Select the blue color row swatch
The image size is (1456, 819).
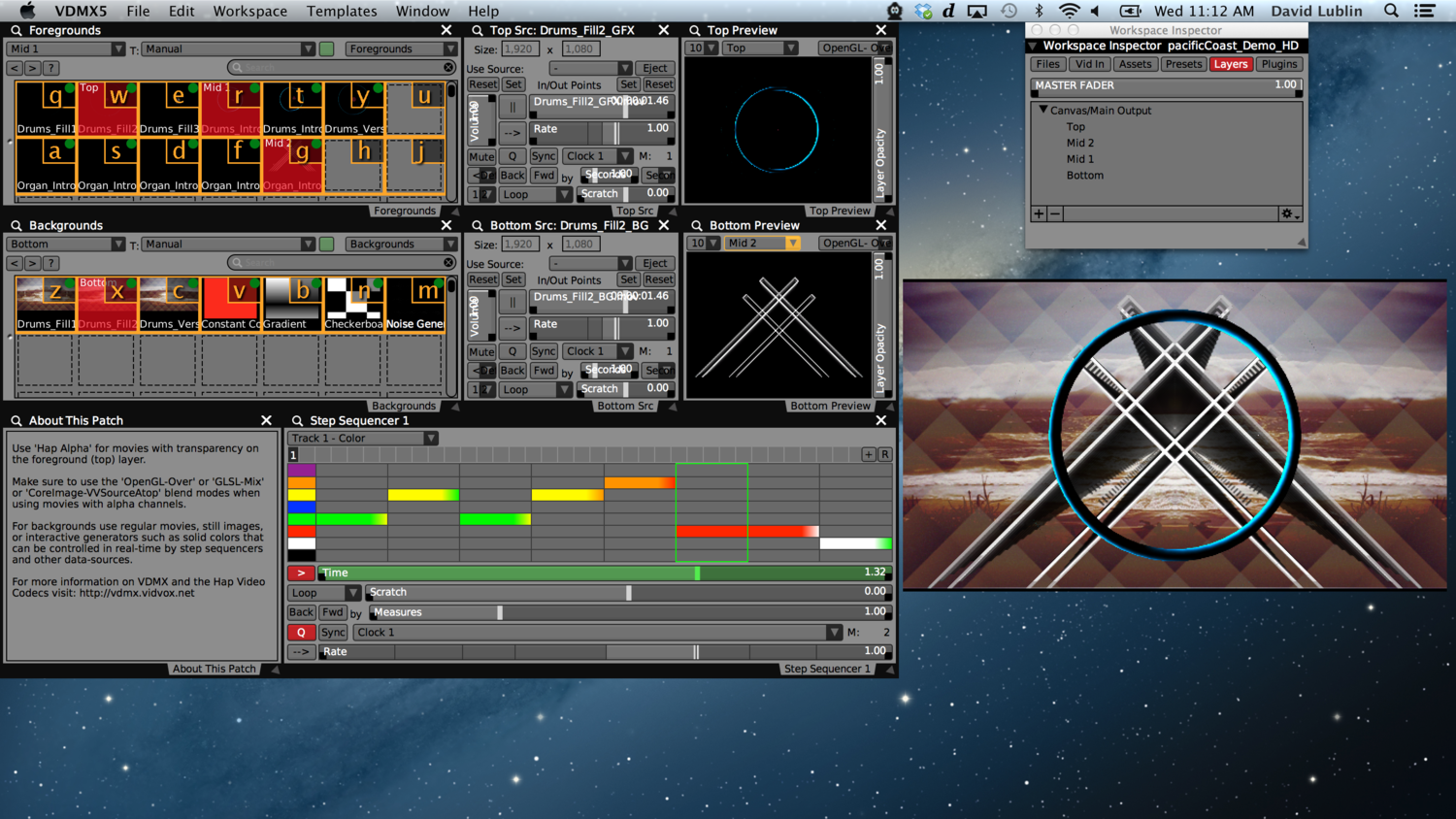pos(302,508)
